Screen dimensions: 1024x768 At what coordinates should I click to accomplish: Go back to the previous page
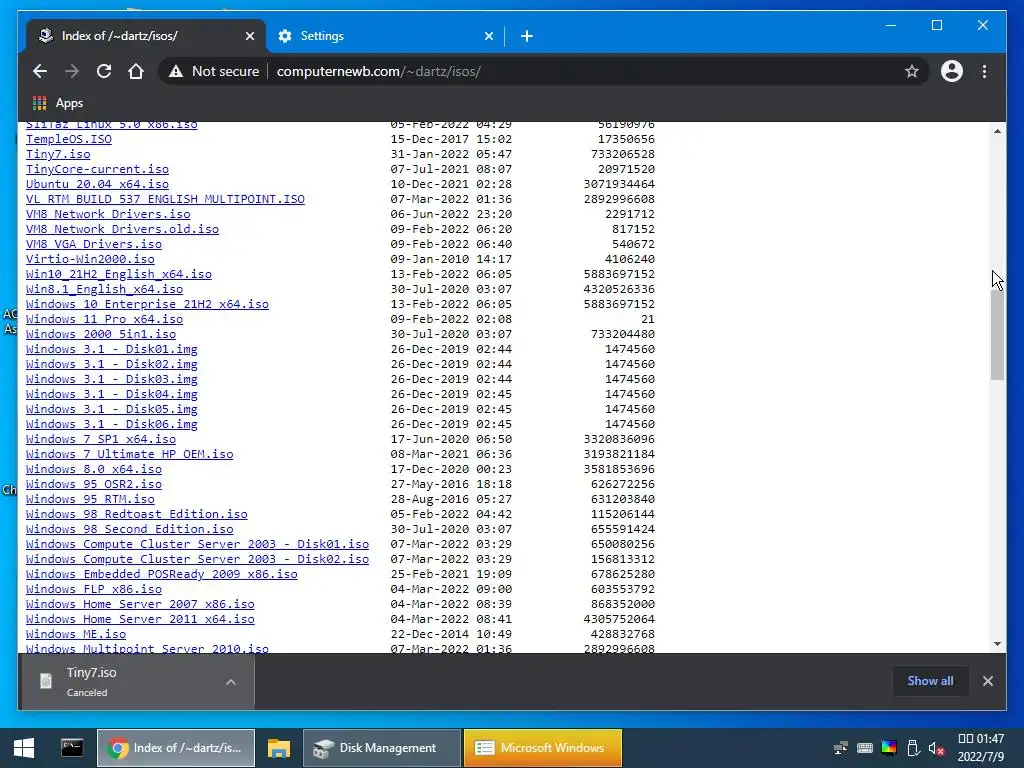tap(40, 71)
